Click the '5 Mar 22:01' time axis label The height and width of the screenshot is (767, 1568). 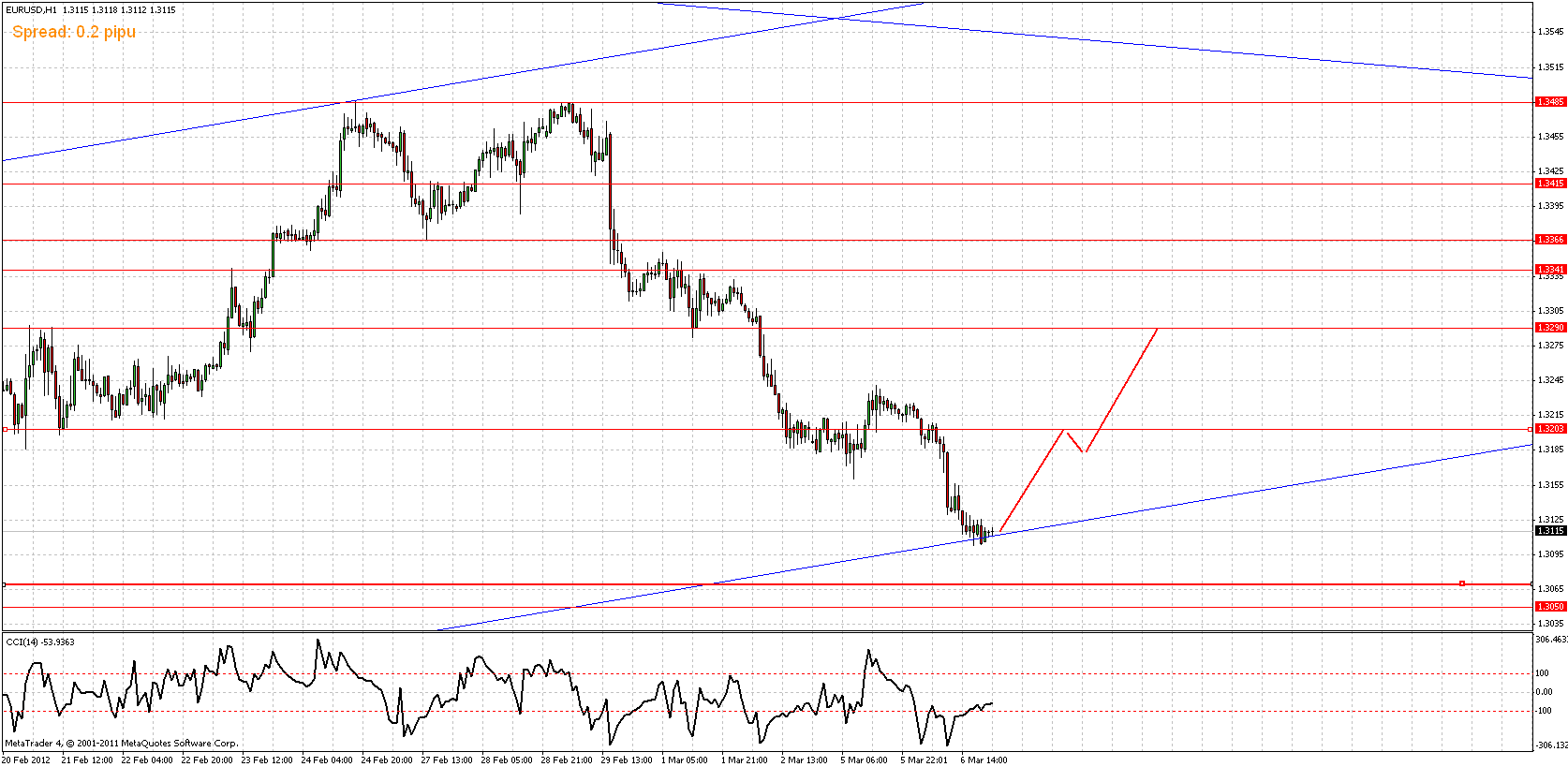[x=925, y=760]
